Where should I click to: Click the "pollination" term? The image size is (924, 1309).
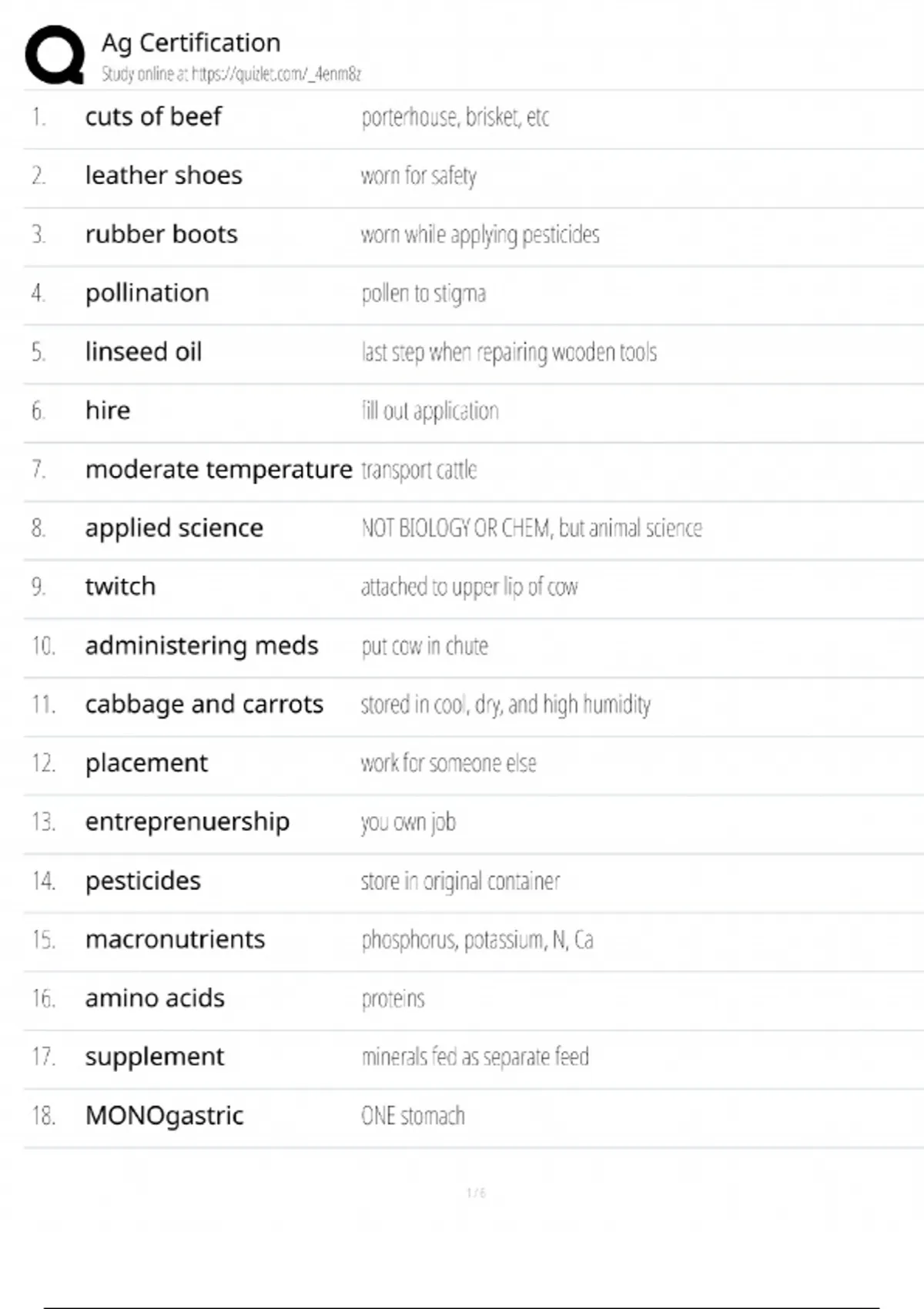(147, 293)
